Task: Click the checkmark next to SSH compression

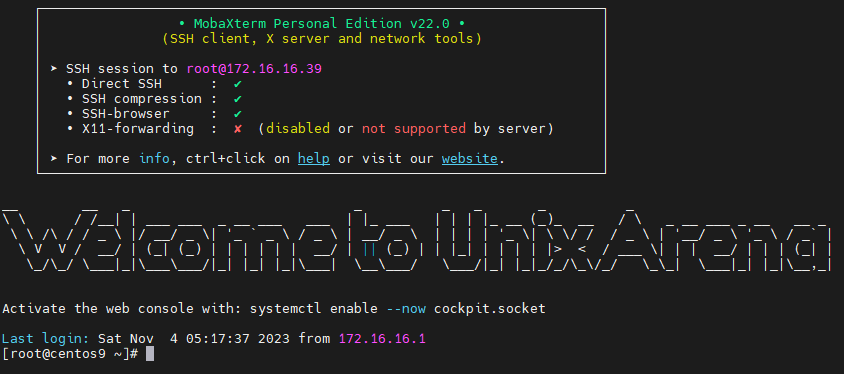Action: pos(237,99)
